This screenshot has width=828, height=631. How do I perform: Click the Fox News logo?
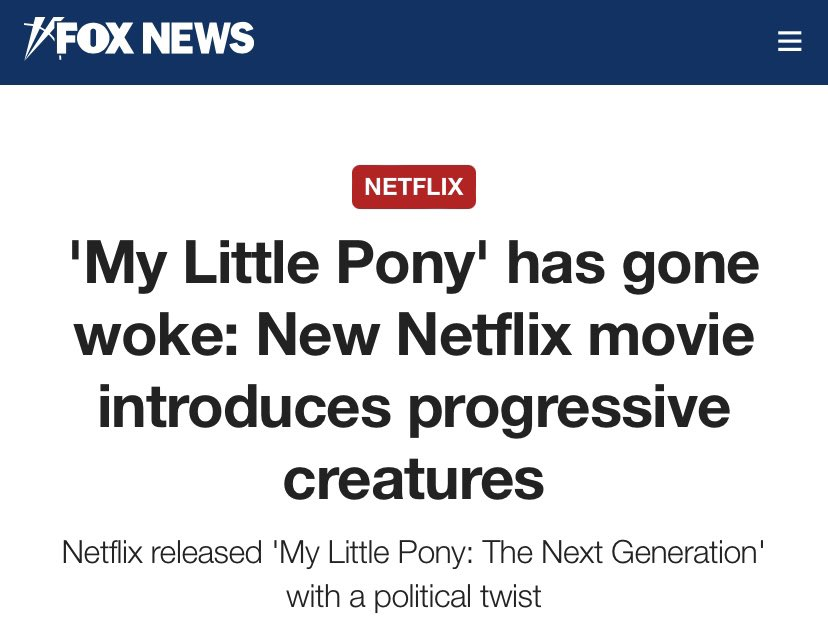click(140, 41)
